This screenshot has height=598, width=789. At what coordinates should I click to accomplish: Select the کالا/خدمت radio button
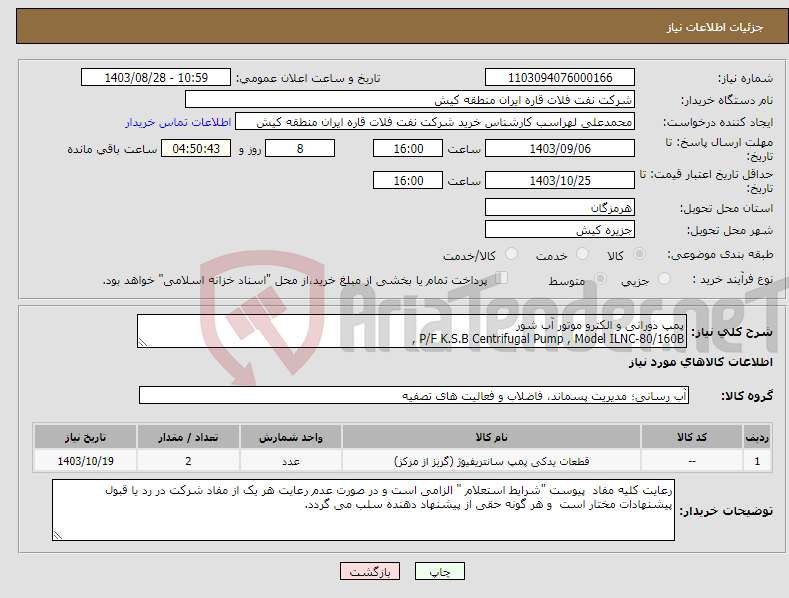click(x=511, y=254)
